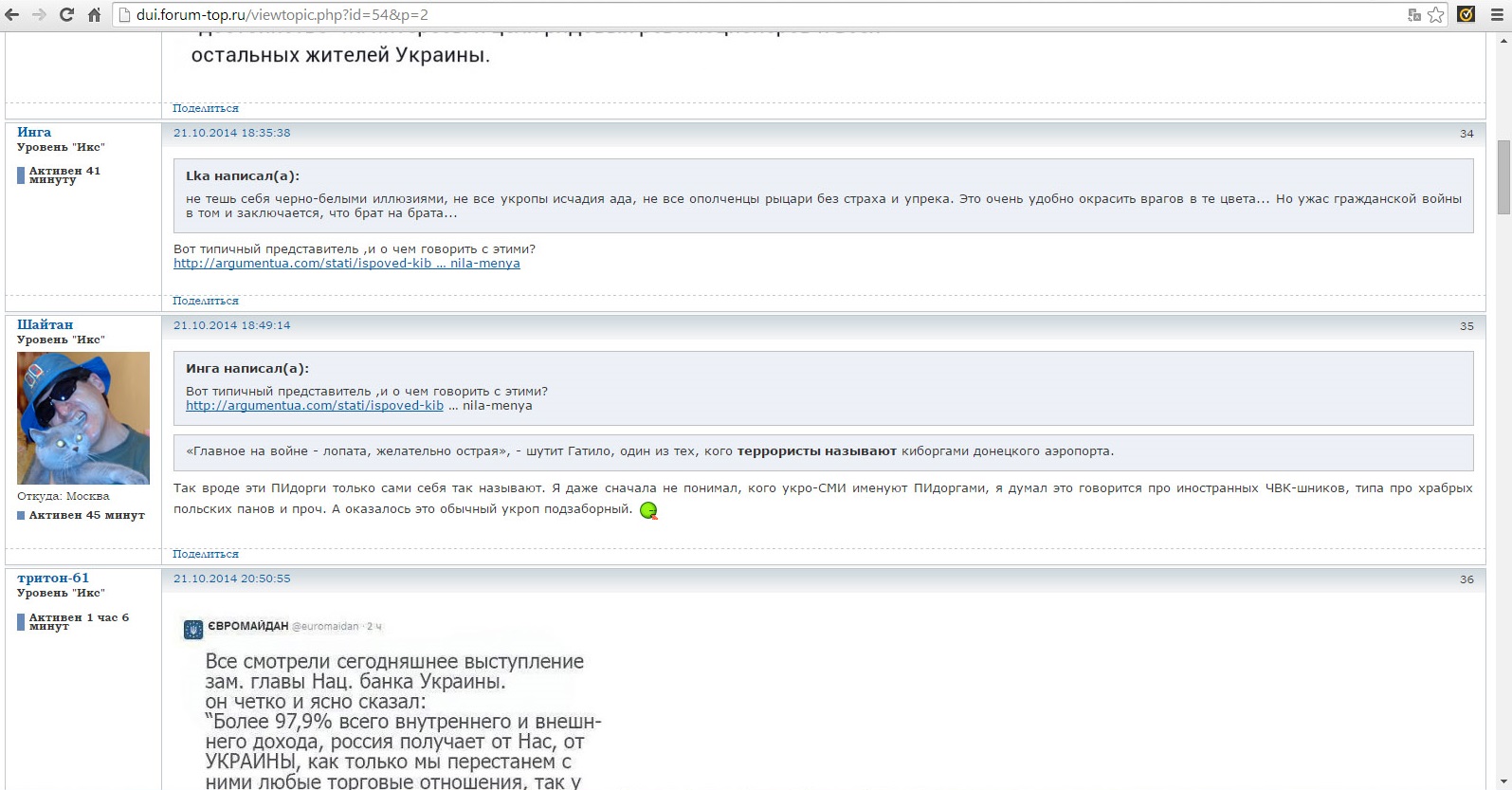Open the Norton extension icon in the toolbar
Image resolution: width=1512 pixels, height=790 pixels.
point(1466,14)
